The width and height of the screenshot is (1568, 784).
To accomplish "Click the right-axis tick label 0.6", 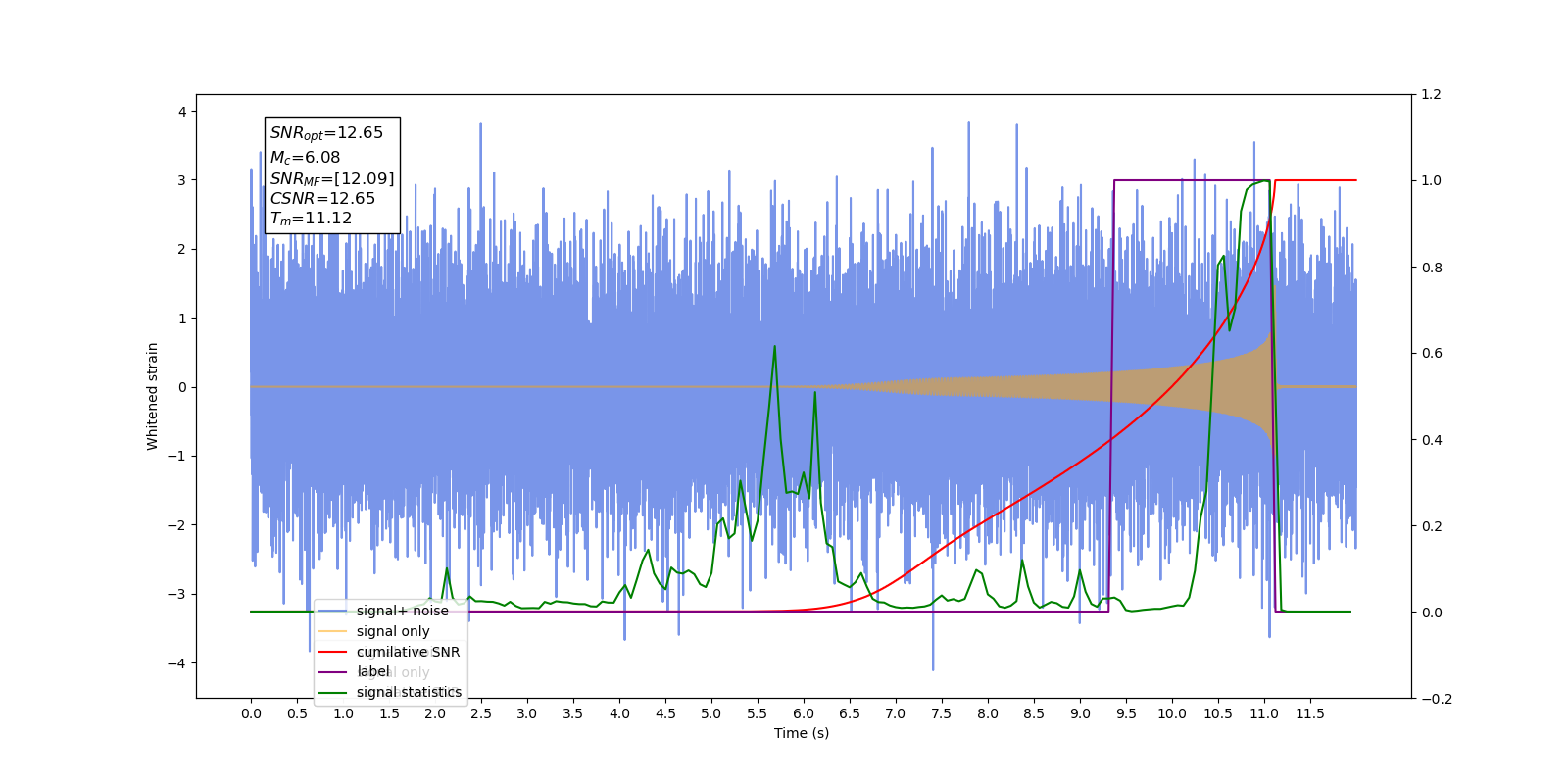I will click(1431, 354).
